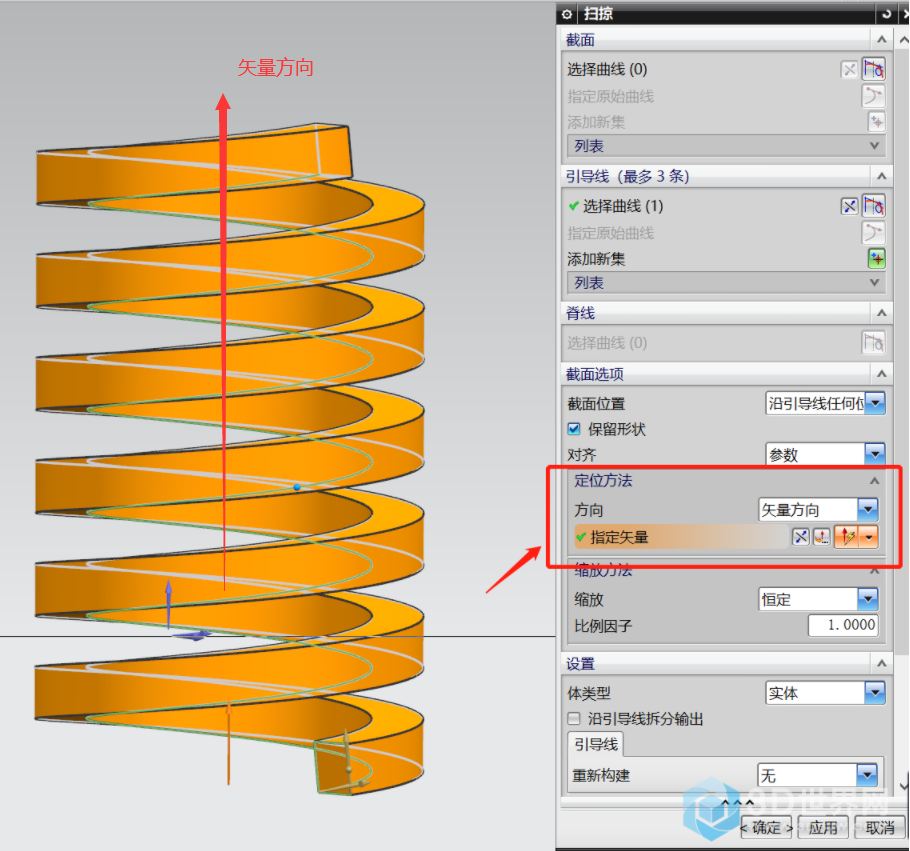Click the orange inferred vector icon

[x=848, y=537]
